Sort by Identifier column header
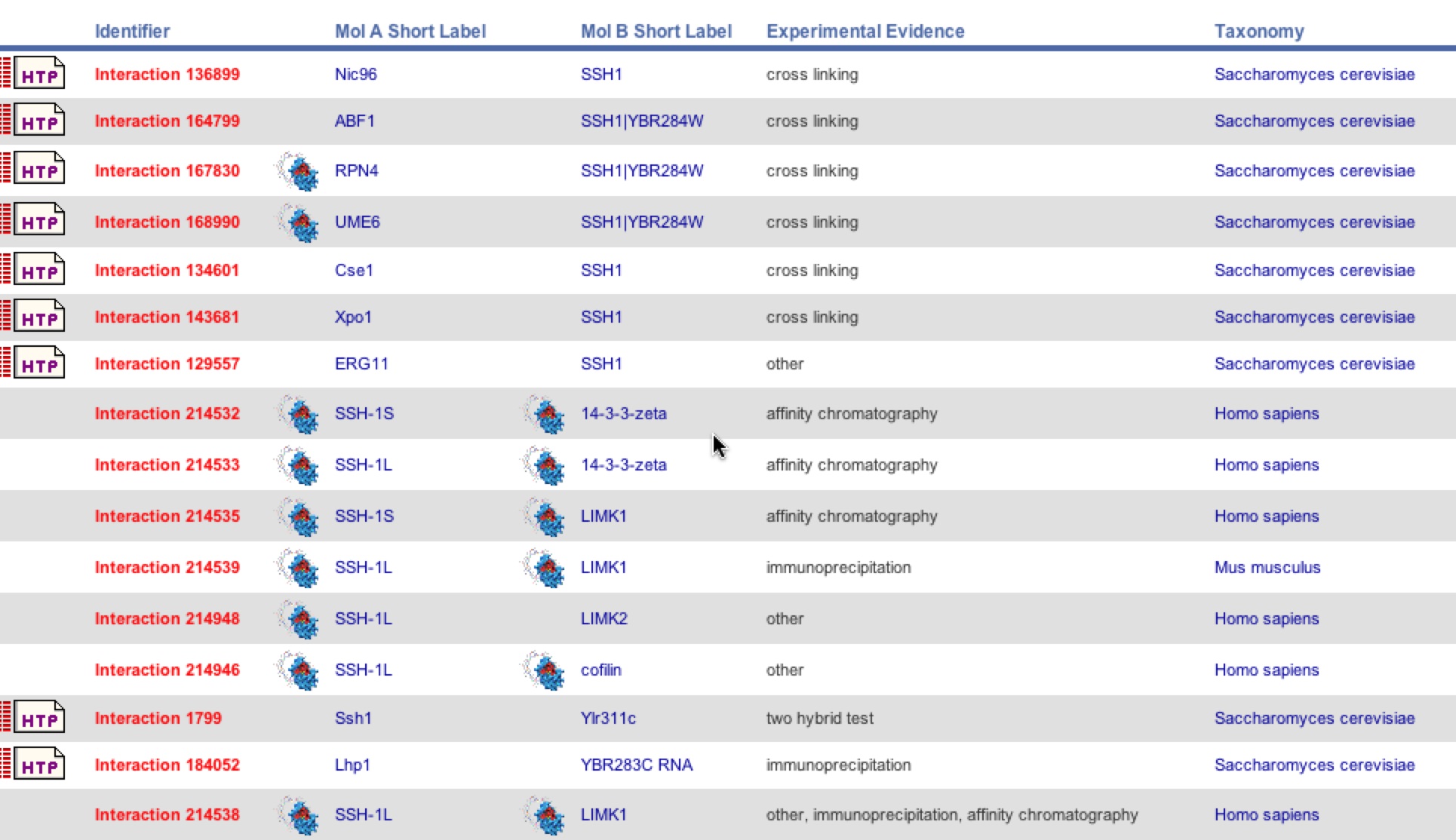Viewport: 1456px width, 840px height. pos(132,31)
